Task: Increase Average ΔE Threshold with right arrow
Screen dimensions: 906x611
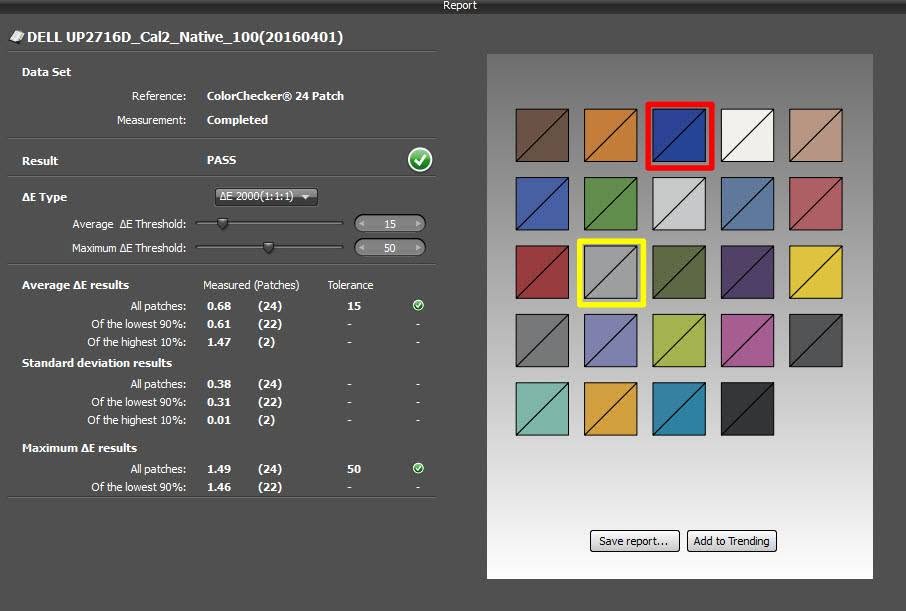Action: click(x=418, y=224)
